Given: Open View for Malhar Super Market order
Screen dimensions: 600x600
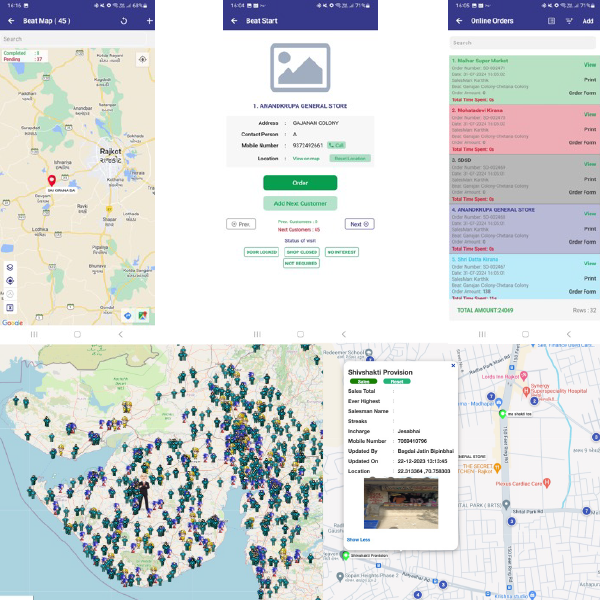Looking at the screenshot, I should 589,64.
